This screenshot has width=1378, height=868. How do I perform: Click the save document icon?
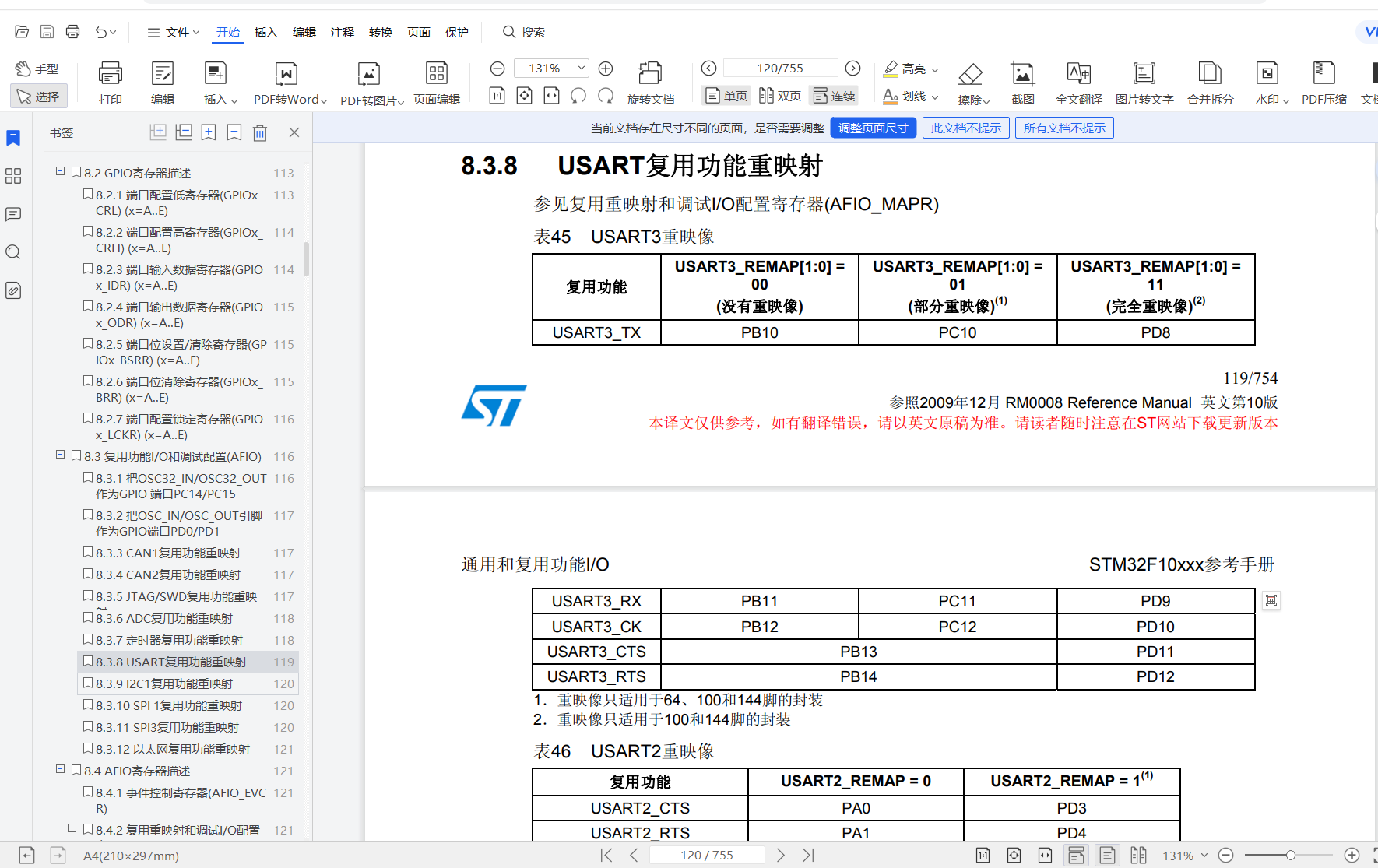tap(47, 32)
